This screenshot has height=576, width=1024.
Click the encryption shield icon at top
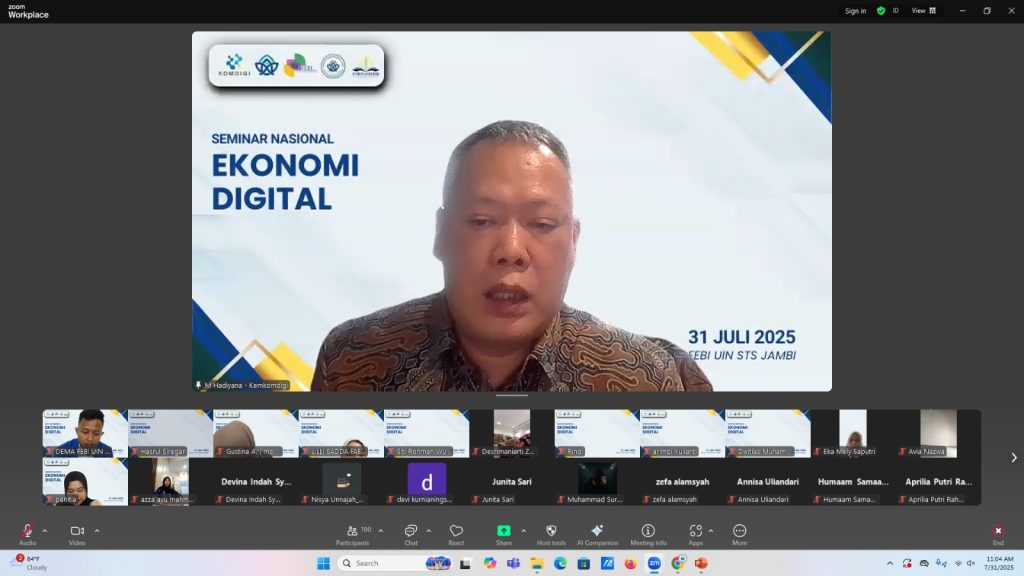(x=881, y=11)
